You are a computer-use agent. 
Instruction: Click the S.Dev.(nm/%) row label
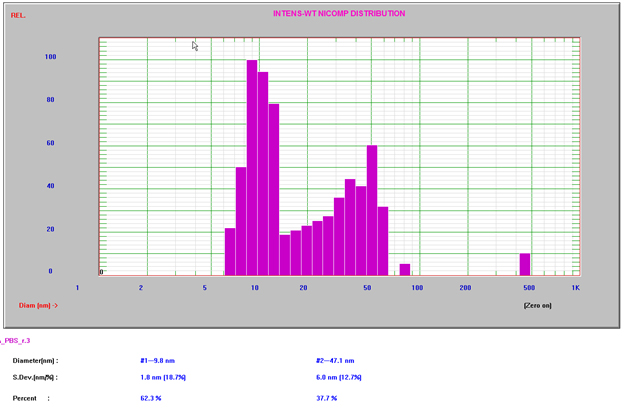tap(35, 378)
